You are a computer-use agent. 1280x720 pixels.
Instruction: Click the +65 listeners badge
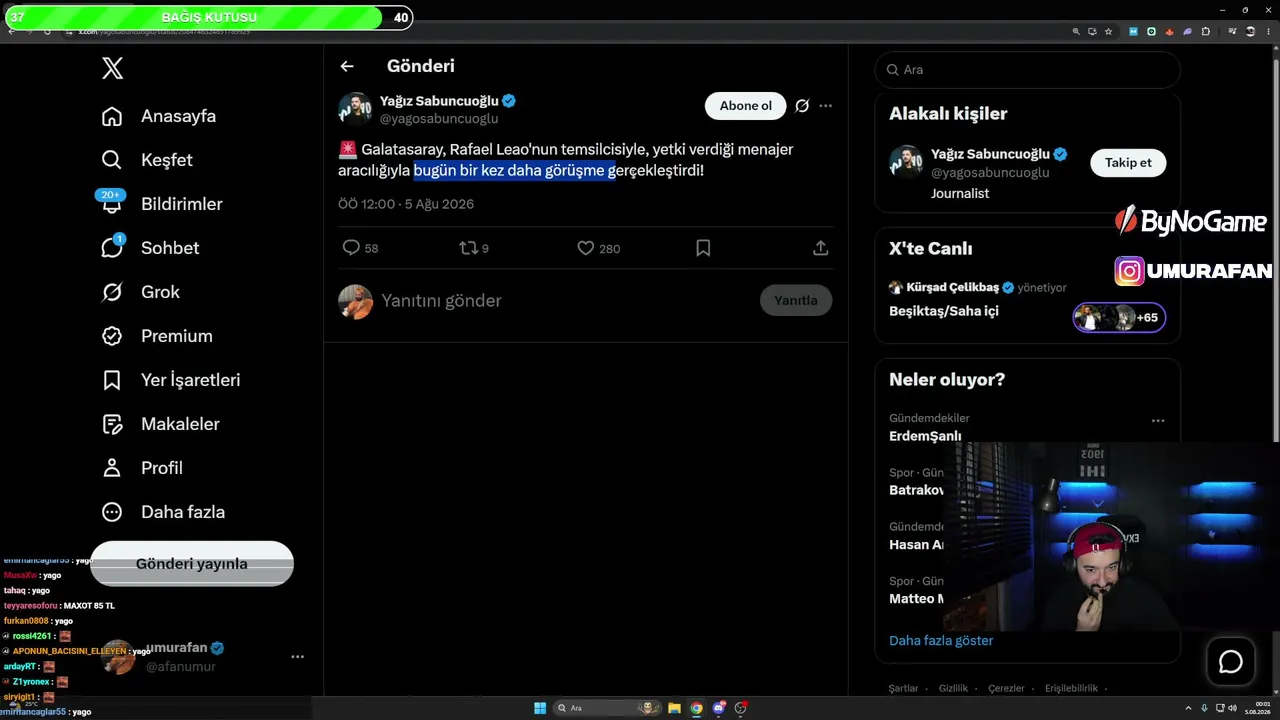pos(1119,318)
